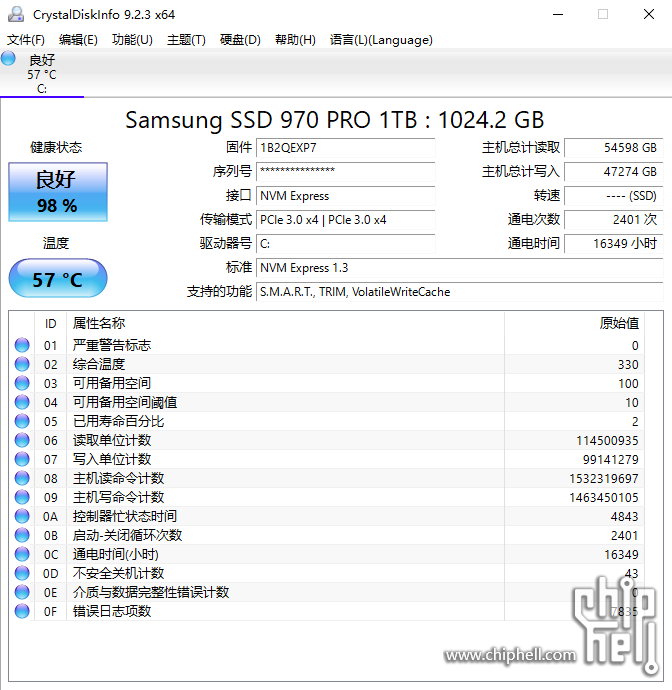Click the status orb for ID 06 读取单位计数
672x690 pixels.
point(22,440)
